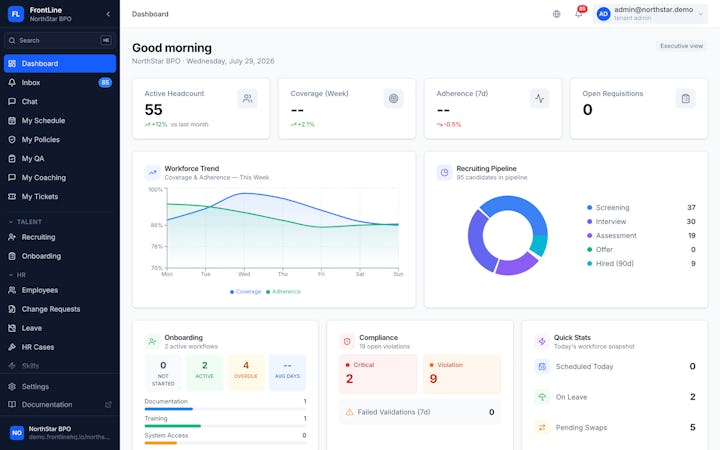Go to Change Requests menu item
720x450 pixels.
(x=60, y=309)
